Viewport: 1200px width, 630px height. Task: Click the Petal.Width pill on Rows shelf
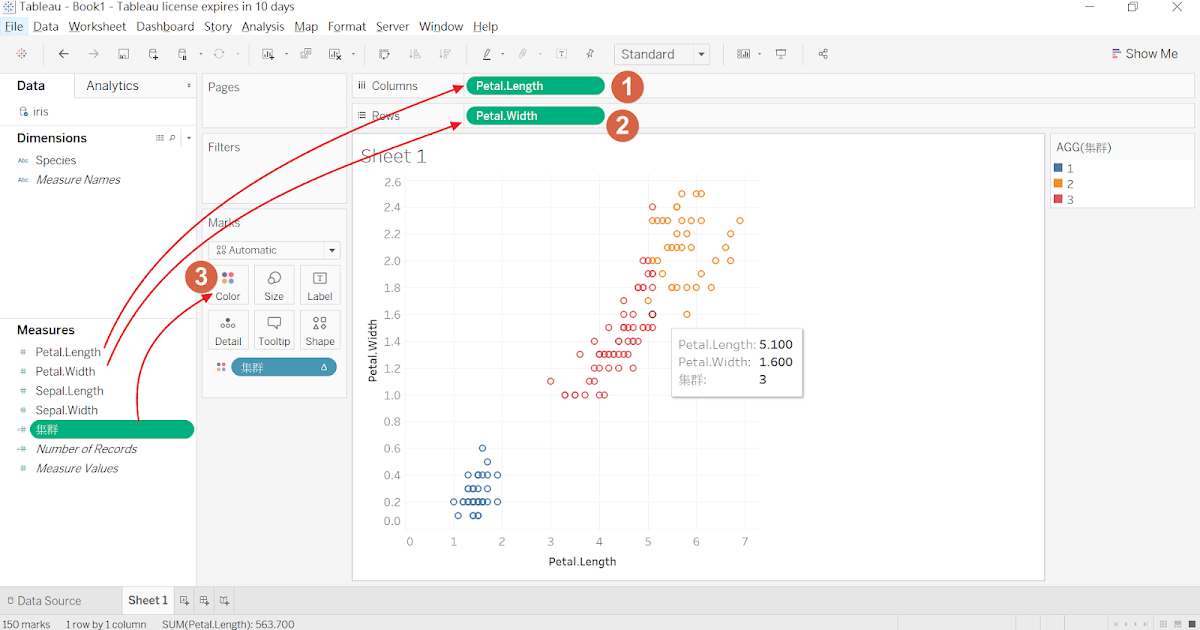(535, 115)
